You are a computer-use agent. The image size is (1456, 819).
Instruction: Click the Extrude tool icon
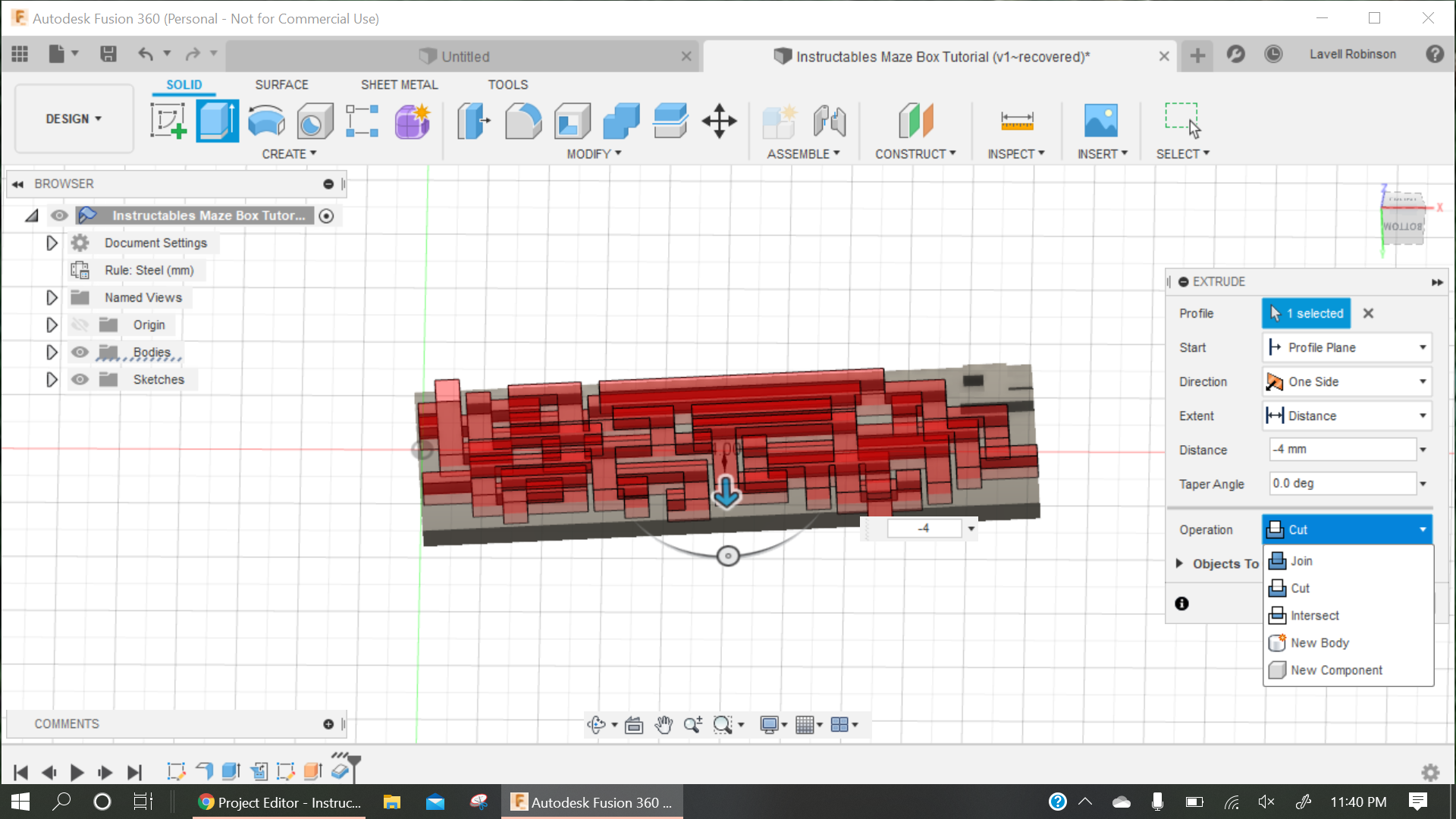[x=217, y=121]
